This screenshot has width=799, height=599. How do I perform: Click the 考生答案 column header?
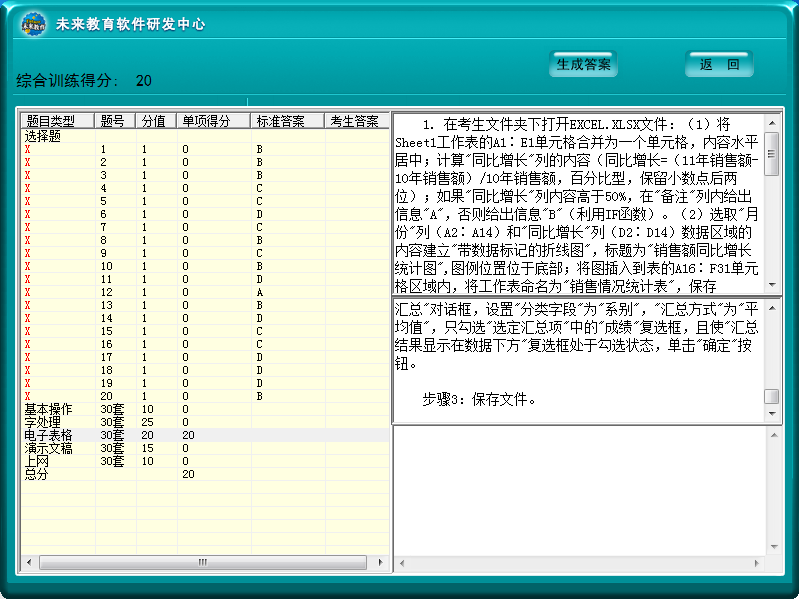(357, 121)
